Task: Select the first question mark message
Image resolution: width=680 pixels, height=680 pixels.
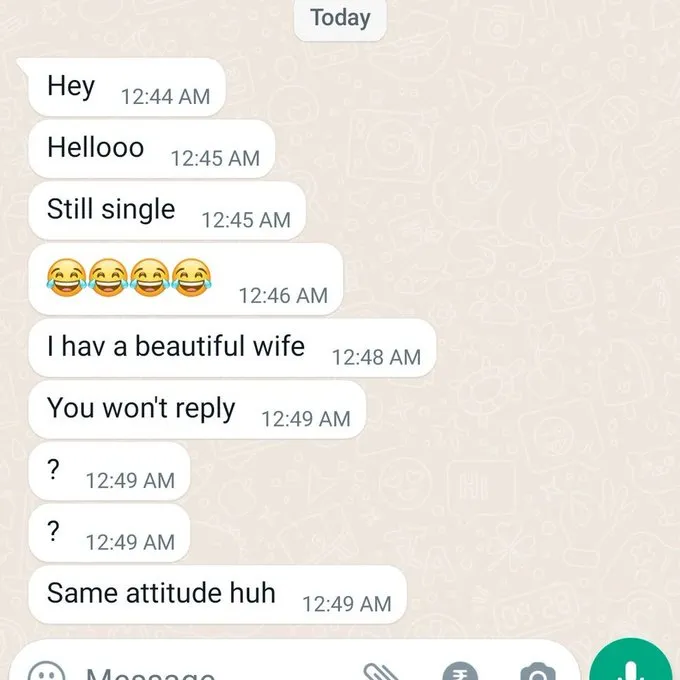Action: [x=109, y=471]
